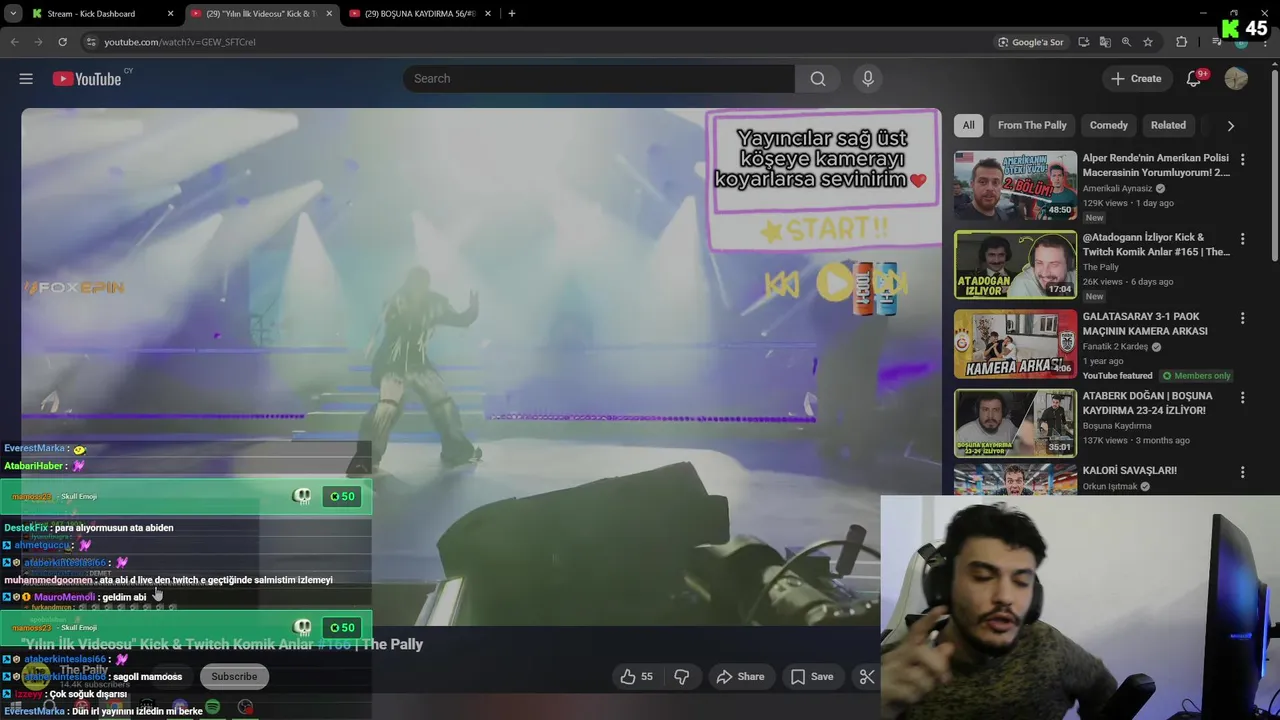The width and height of the screenshot is (1280, 720).
Task: Start voice search with the microphone
Action: tap(868, 79)
